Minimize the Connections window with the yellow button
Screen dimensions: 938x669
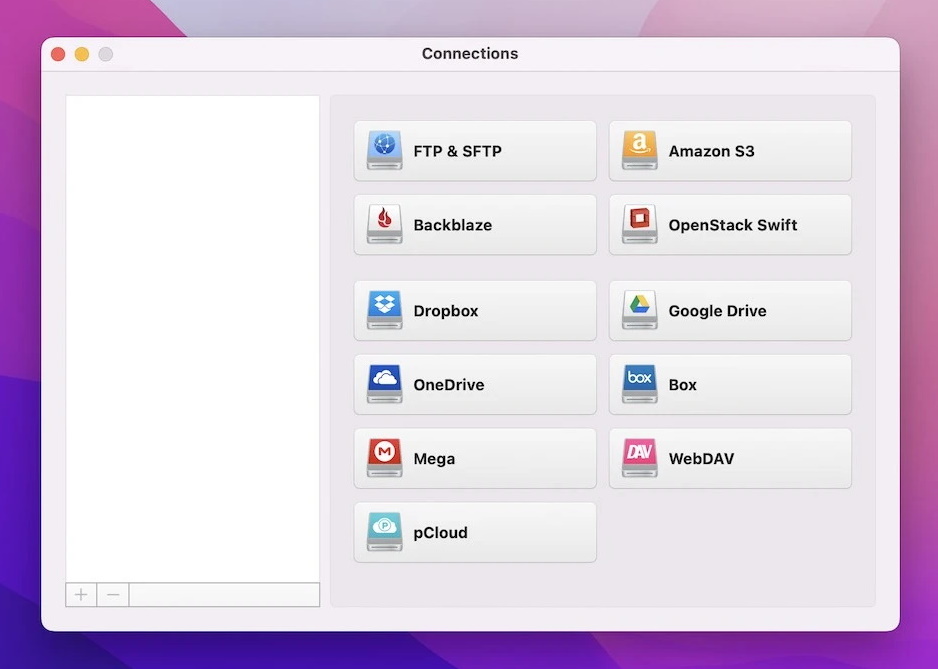pyautogui.click(x=82, y=54)
